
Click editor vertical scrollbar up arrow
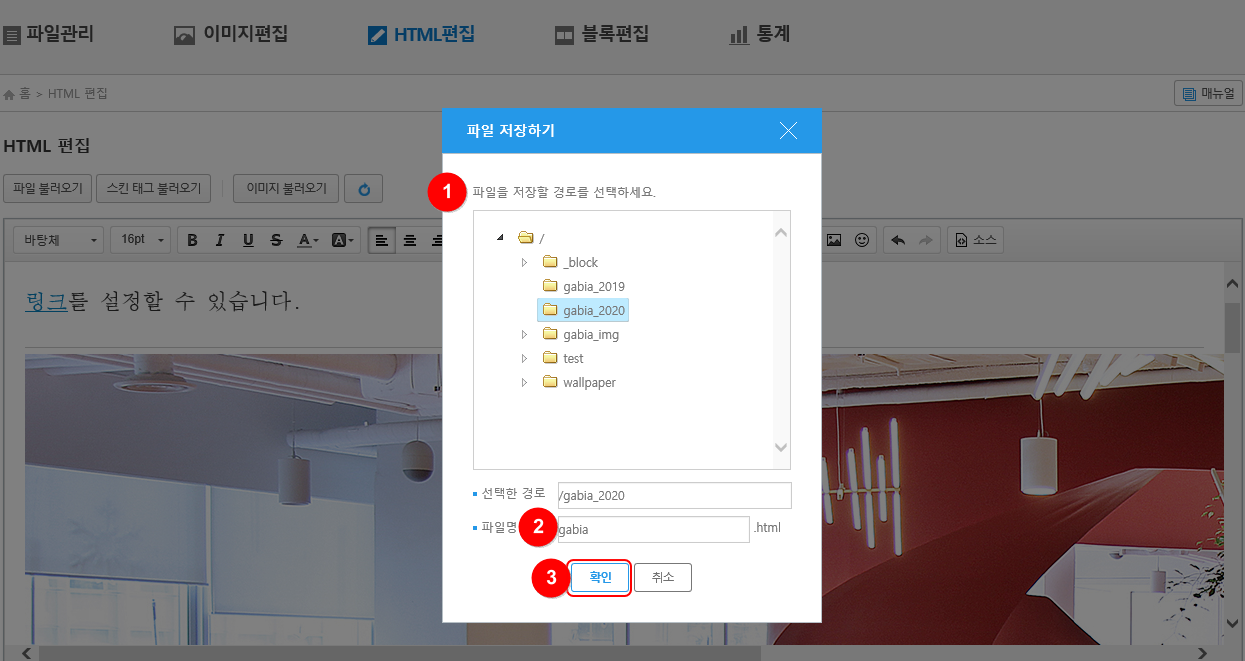click(1233, 285)
